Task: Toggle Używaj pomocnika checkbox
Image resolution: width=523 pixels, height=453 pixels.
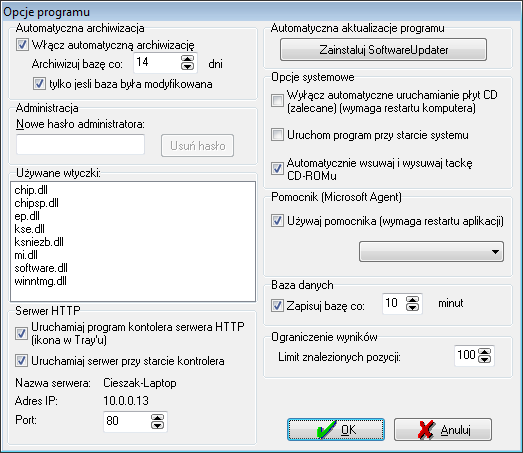Action: coord(277,220)
